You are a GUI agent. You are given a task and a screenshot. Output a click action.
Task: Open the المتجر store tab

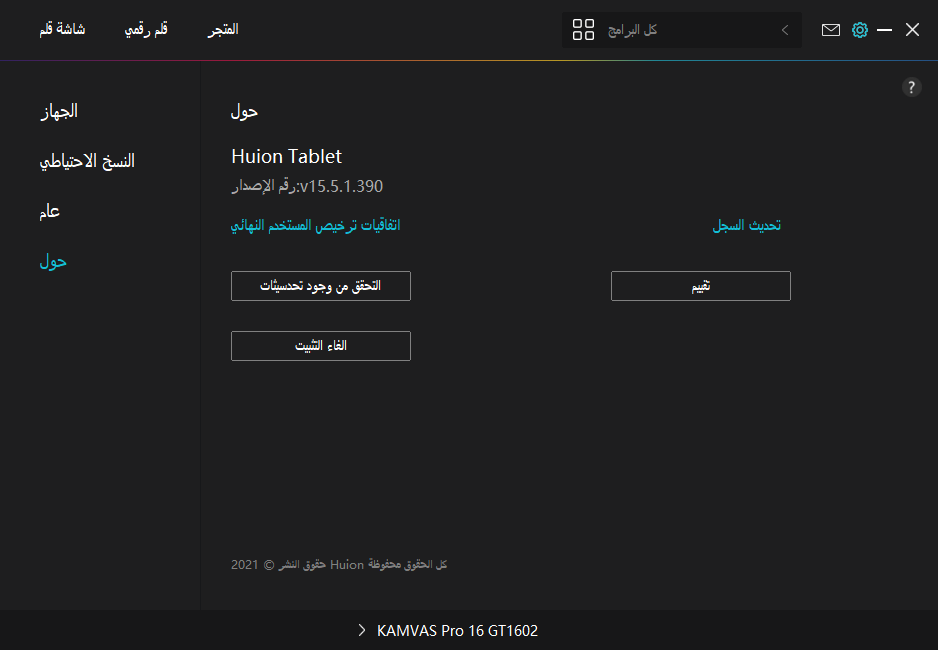coord(223,29)
